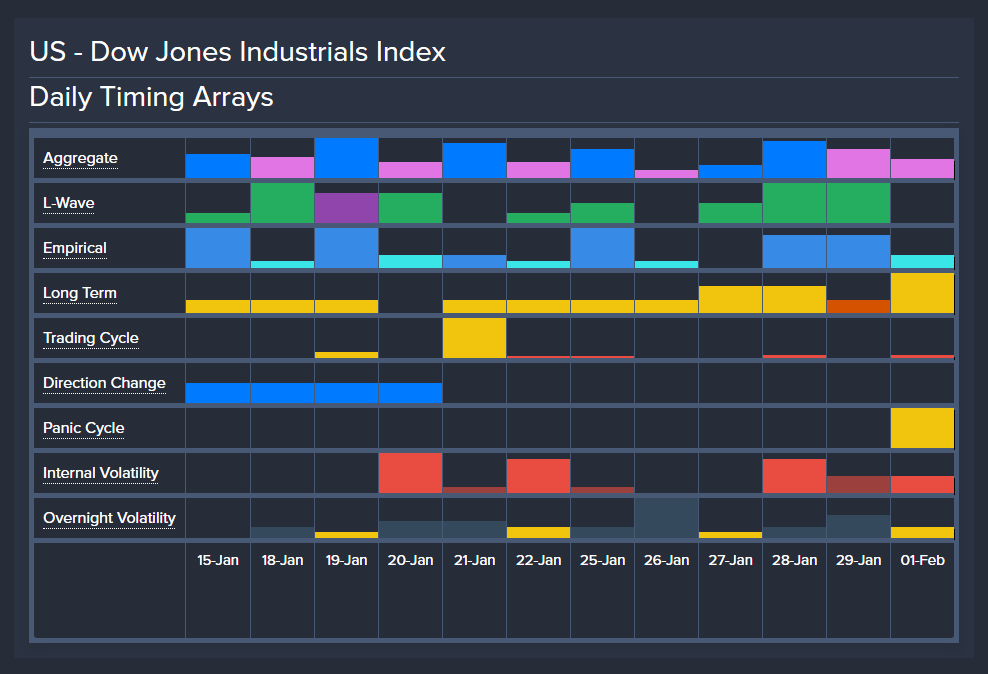
Task: Click the pink Aggregate bar on 29-Jan
Action: coord(858,164)
